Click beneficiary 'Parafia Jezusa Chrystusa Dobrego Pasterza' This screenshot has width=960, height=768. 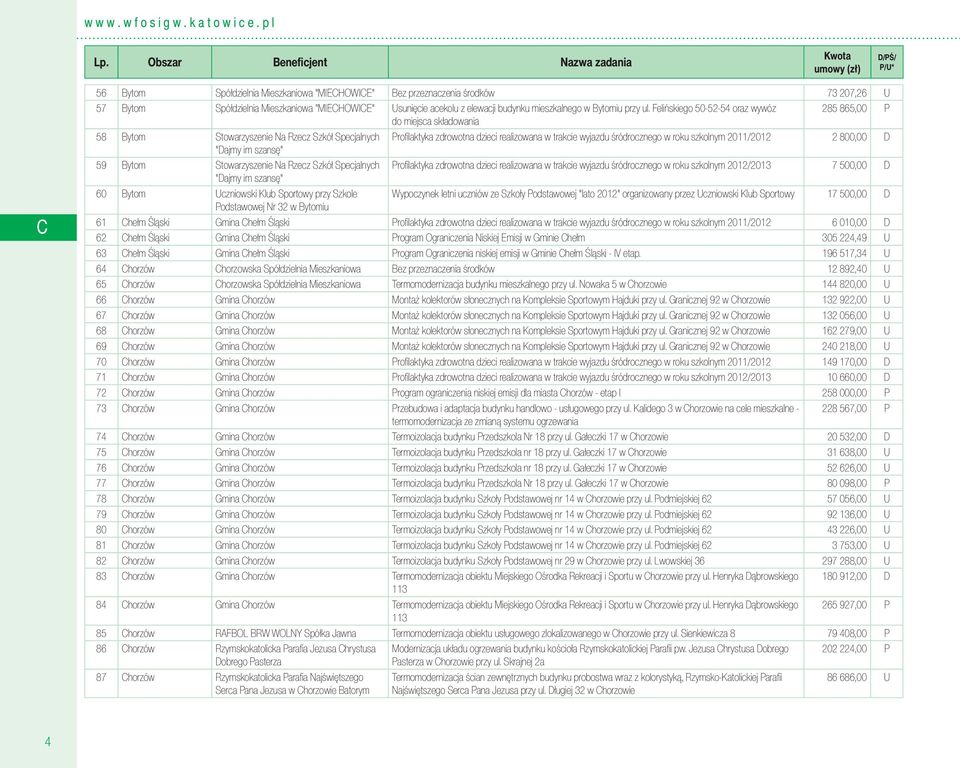(x=295, y=655)
